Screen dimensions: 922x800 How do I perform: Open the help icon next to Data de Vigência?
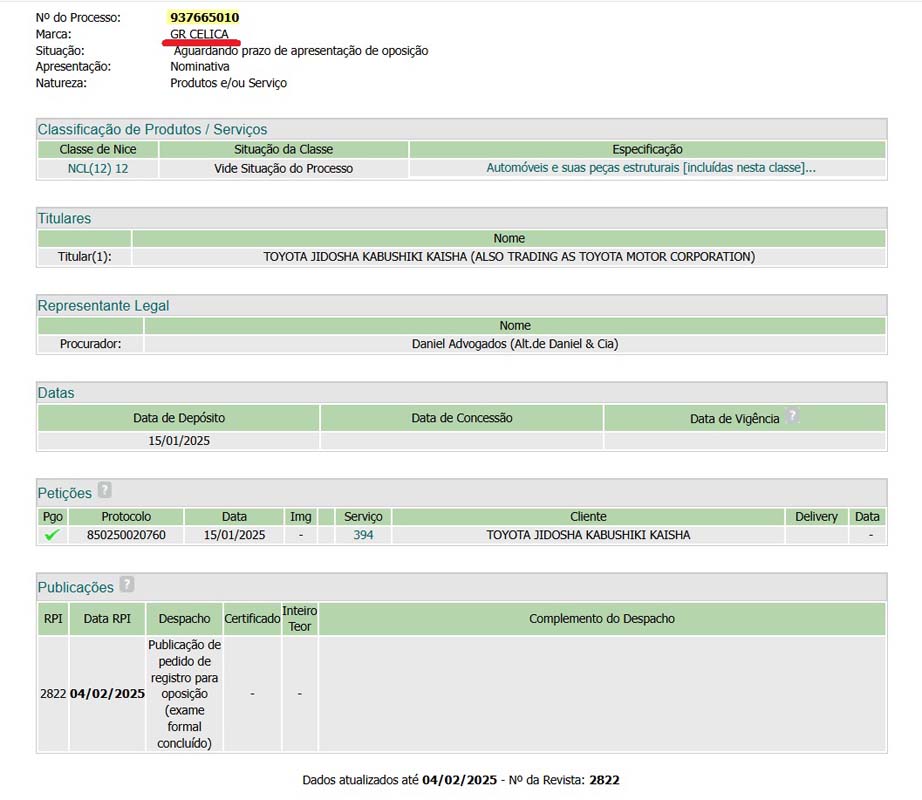[x=792, y=417]
